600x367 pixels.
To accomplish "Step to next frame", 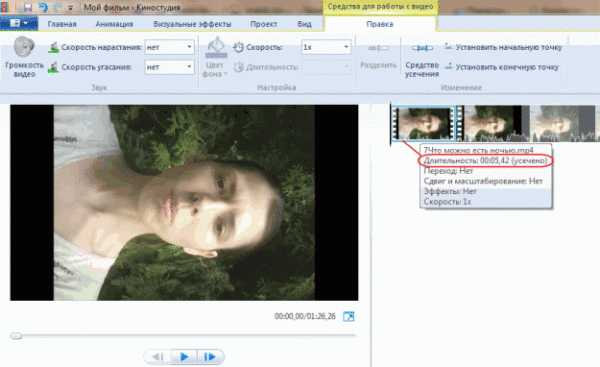I will (x=210, y=357).
